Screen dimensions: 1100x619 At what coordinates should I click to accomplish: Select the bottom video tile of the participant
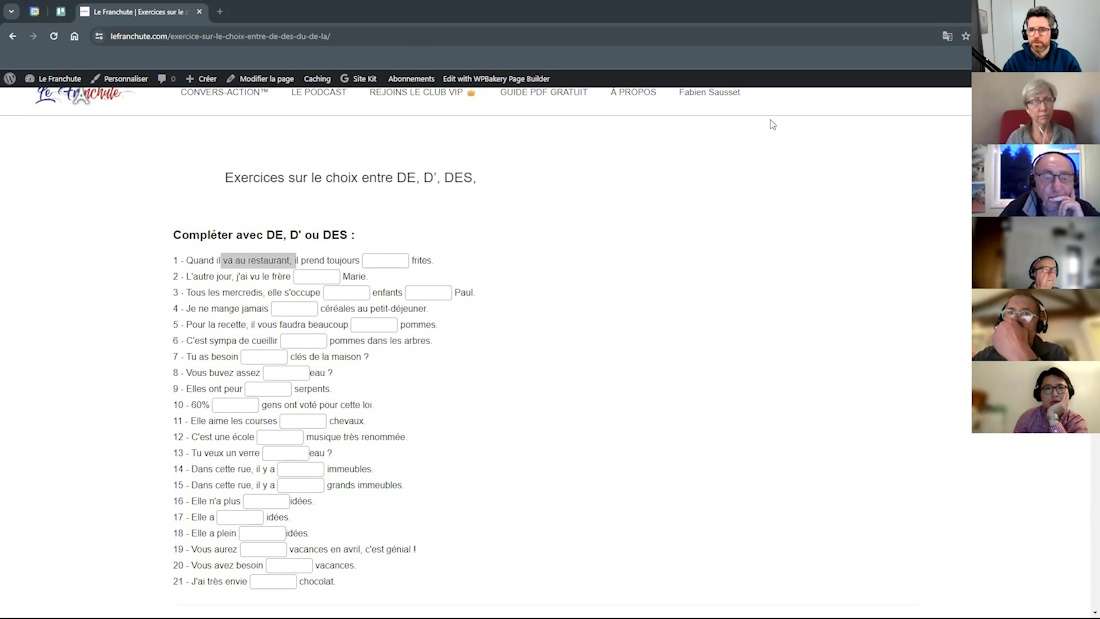[1035, 397]
